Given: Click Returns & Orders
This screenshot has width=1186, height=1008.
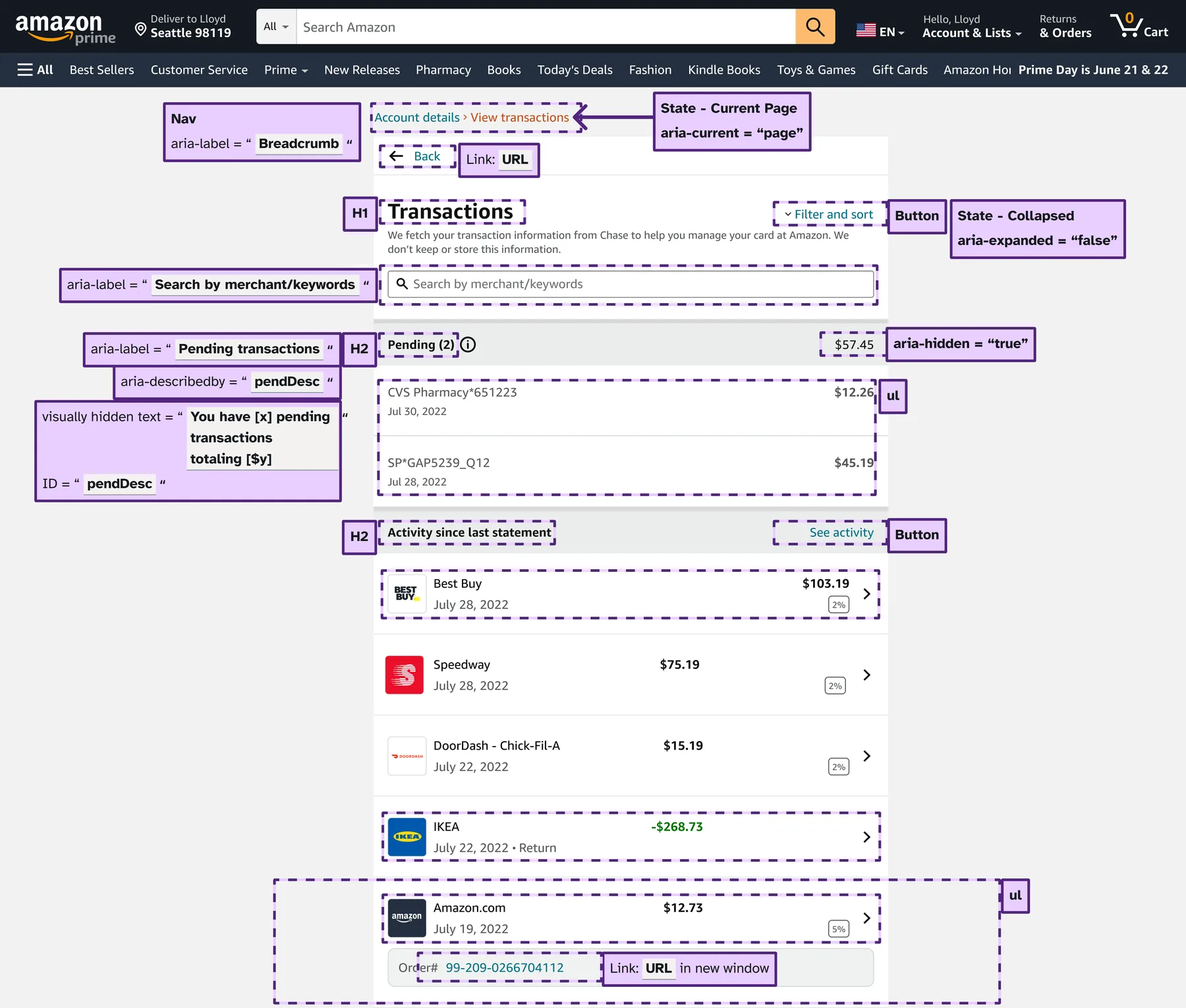Looking at the screenshot, I should [1065, 26].
